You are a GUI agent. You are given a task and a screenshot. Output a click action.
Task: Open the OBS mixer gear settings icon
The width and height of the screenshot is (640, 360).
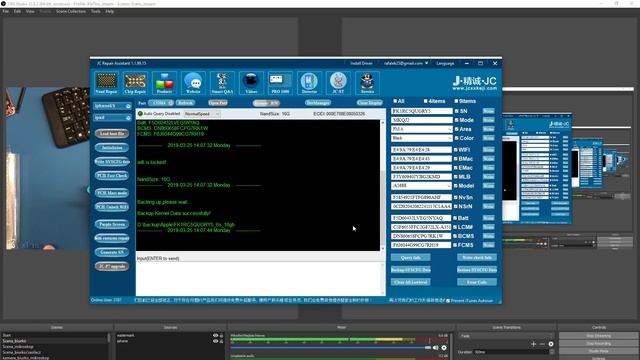(444, 348)
